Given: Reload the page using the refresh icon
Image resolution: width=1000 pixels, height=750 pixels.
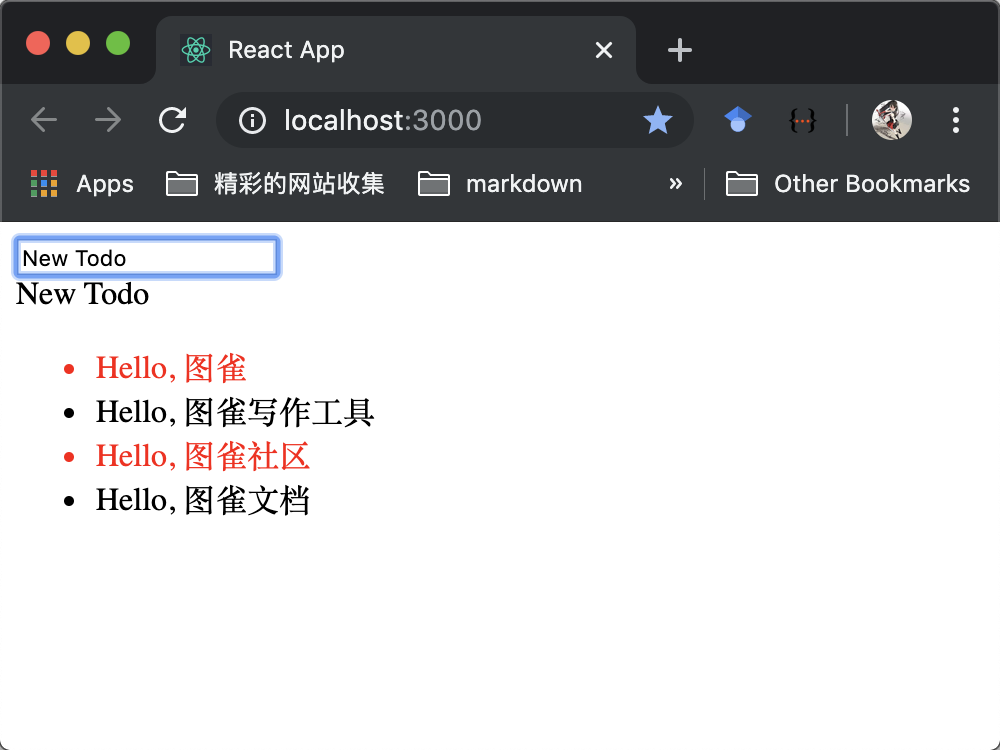Looking at the screenshot, I should [172, 119].
